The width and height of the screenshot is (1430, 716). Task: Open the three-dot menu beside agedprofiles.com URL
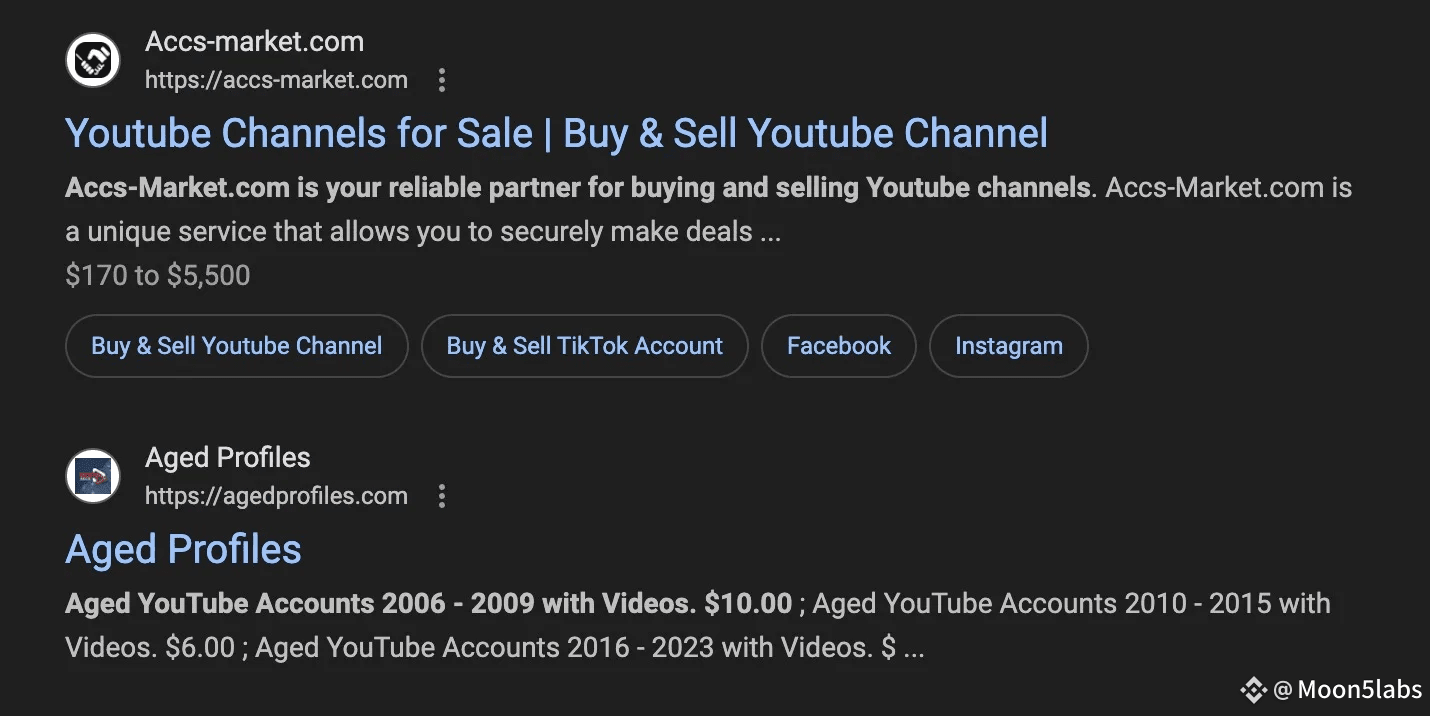442,496
